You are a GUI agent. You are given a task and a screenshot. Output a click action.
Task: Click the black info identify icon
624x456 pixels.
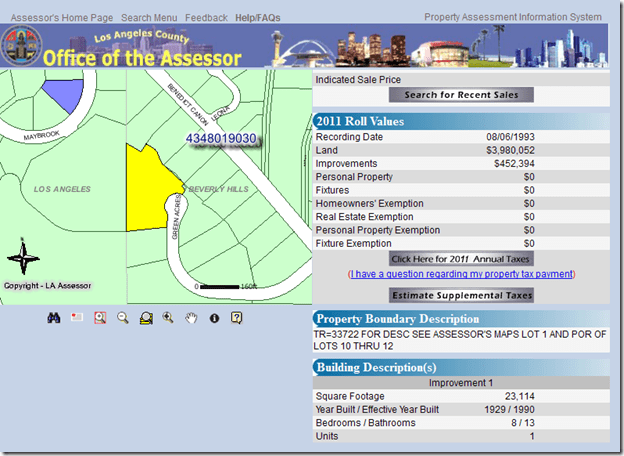tap(214, 318)
